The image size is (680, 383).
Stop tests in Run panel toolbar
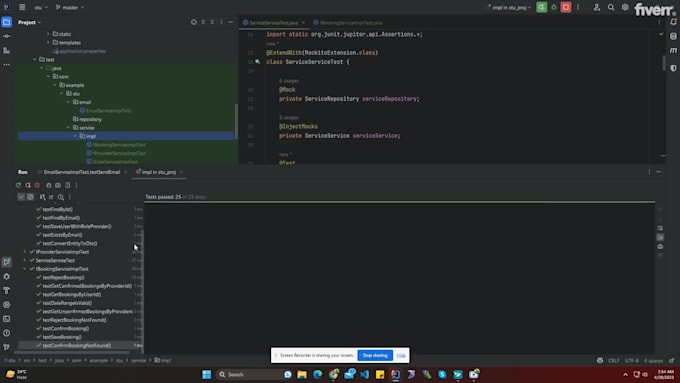37,185
